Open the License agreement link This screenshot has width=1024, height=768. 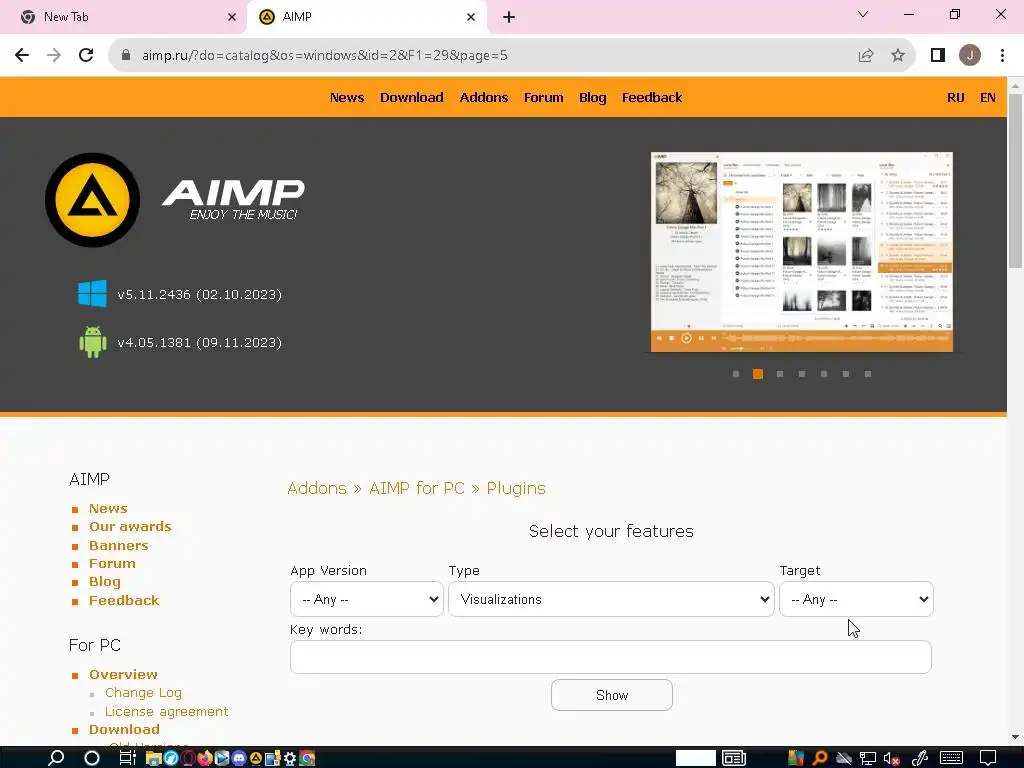167,711
